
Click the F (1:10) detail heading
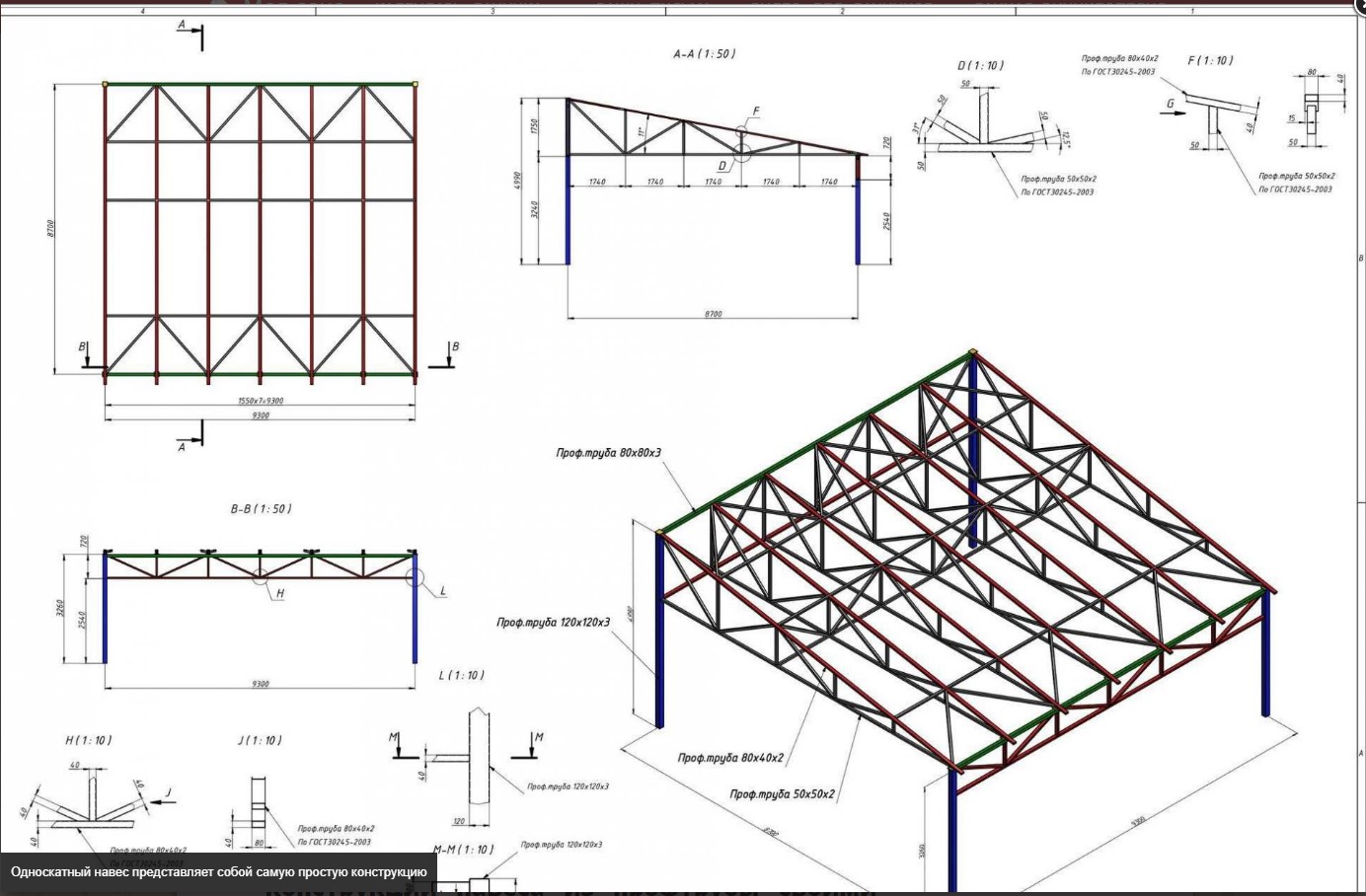pyautogui.click(x=1210, y=60)
